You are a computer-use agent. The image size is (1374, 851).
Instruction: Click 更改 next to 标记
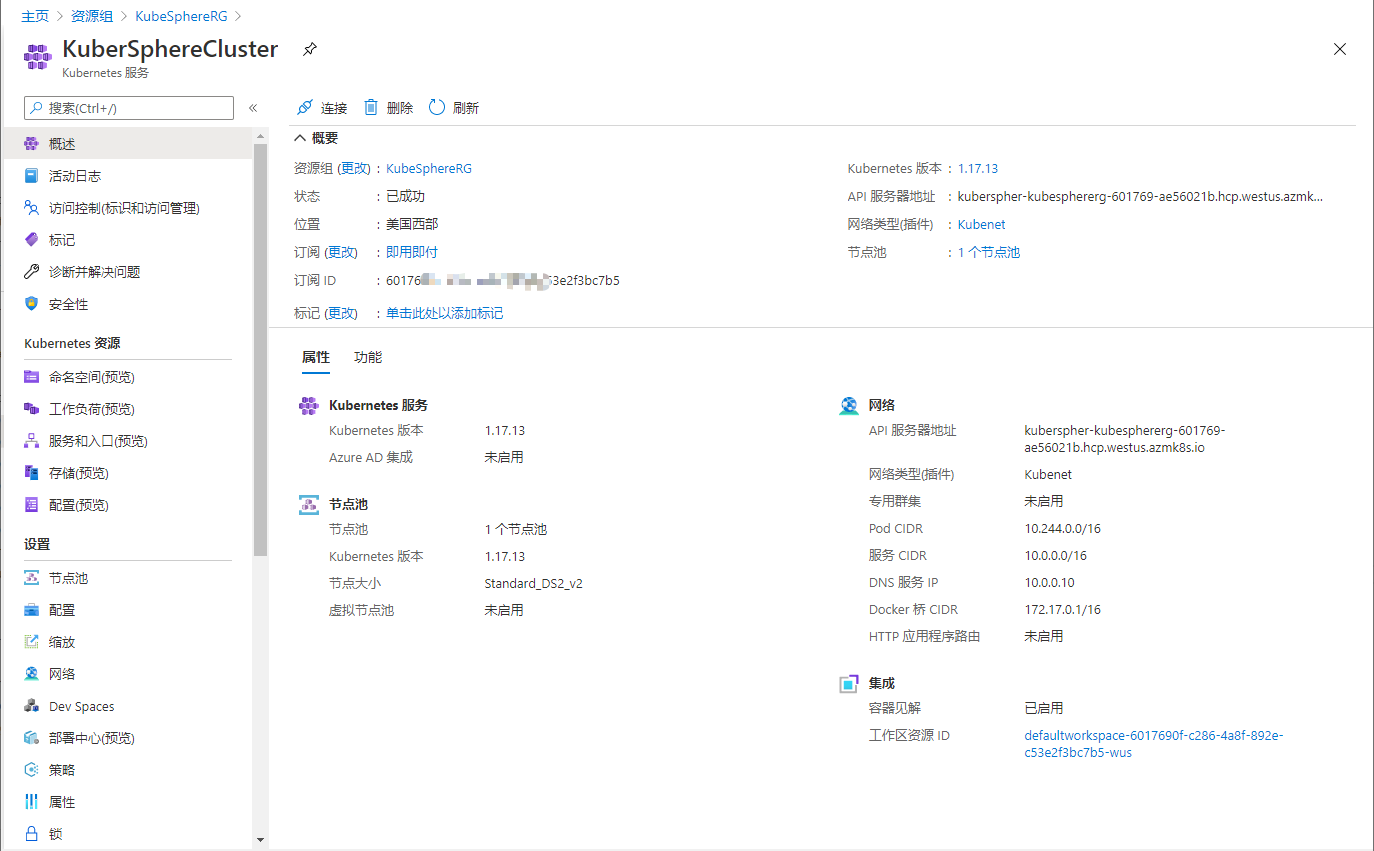click(343, 313)
